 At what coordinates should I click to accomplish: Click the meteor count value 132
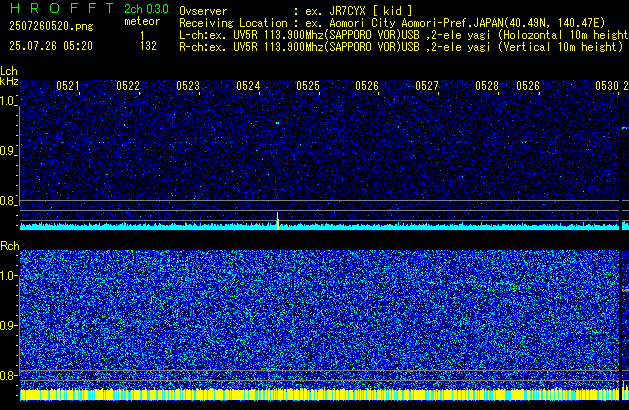148,46
